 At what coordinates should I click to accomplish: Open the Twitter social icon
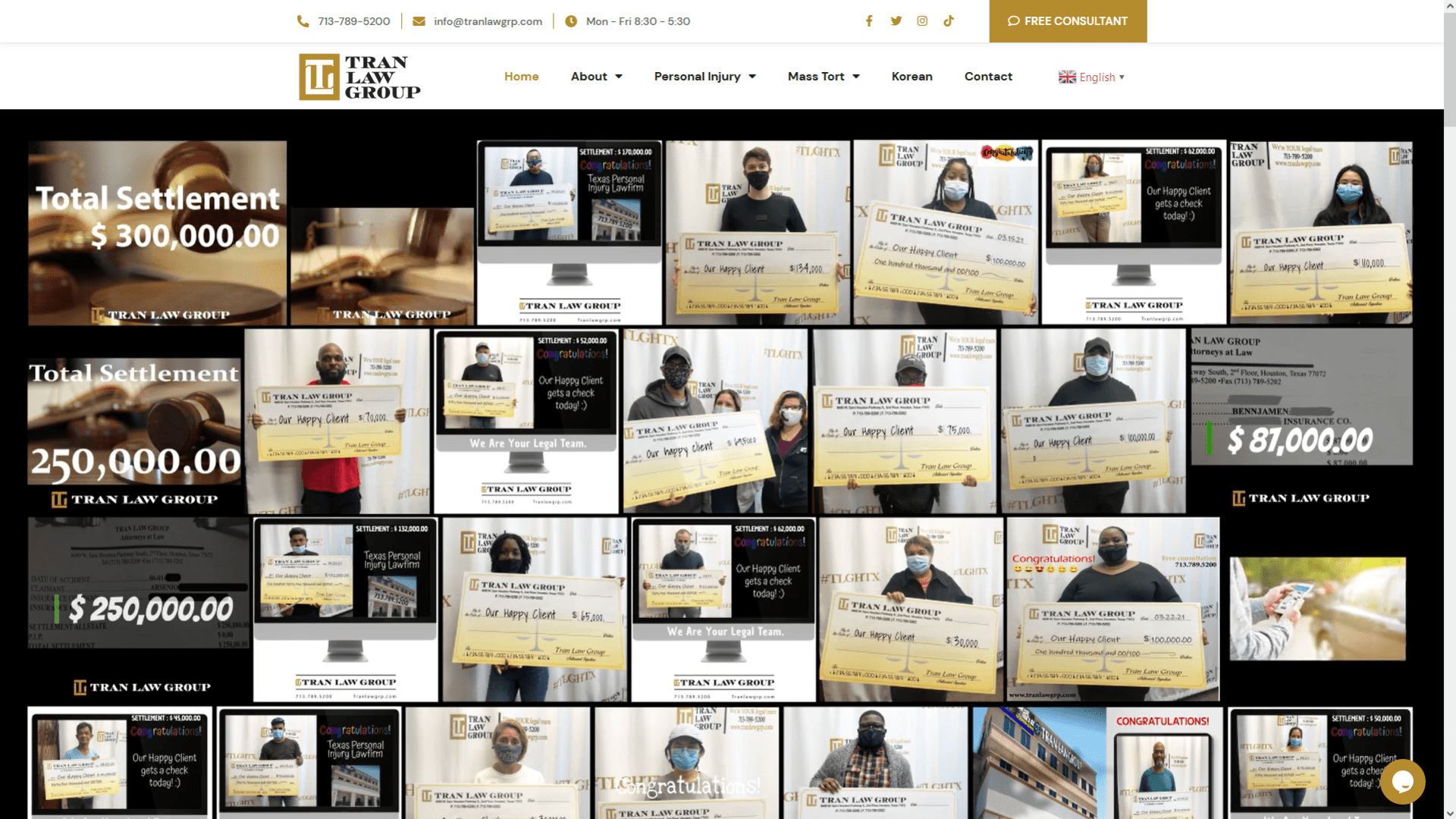(896, 21)
